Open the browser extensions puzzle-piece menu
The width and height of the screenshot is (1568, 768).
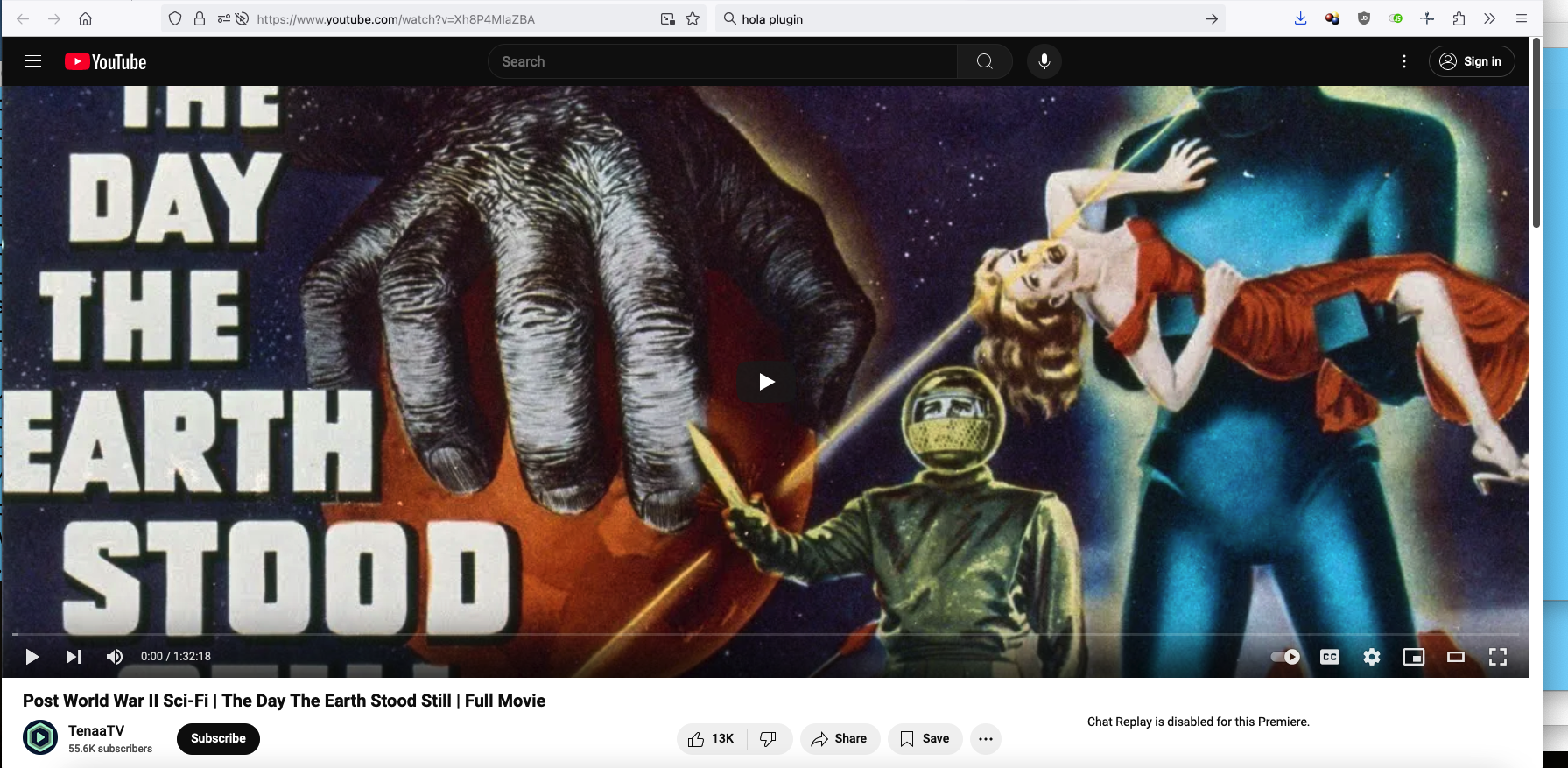point(1459,18)
